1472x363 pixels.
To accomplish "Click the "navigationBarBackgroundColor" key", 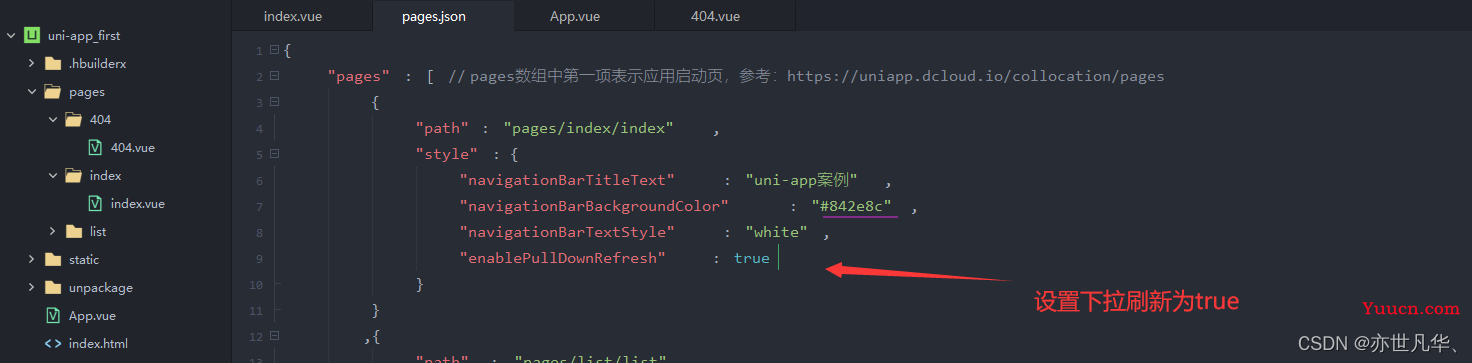I will (x=593, y=206).
